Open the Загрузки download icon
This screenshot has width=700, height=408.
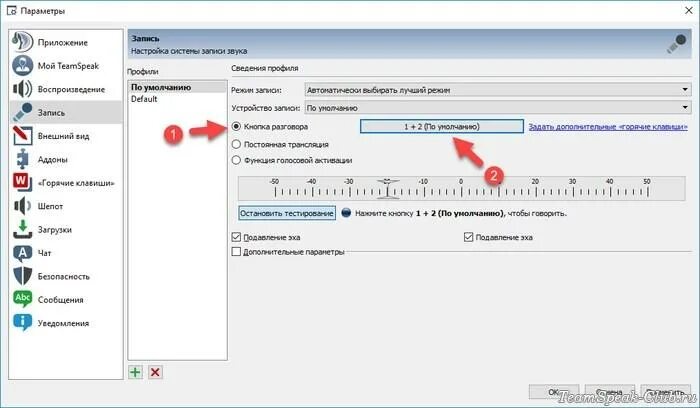coord(22,229)
